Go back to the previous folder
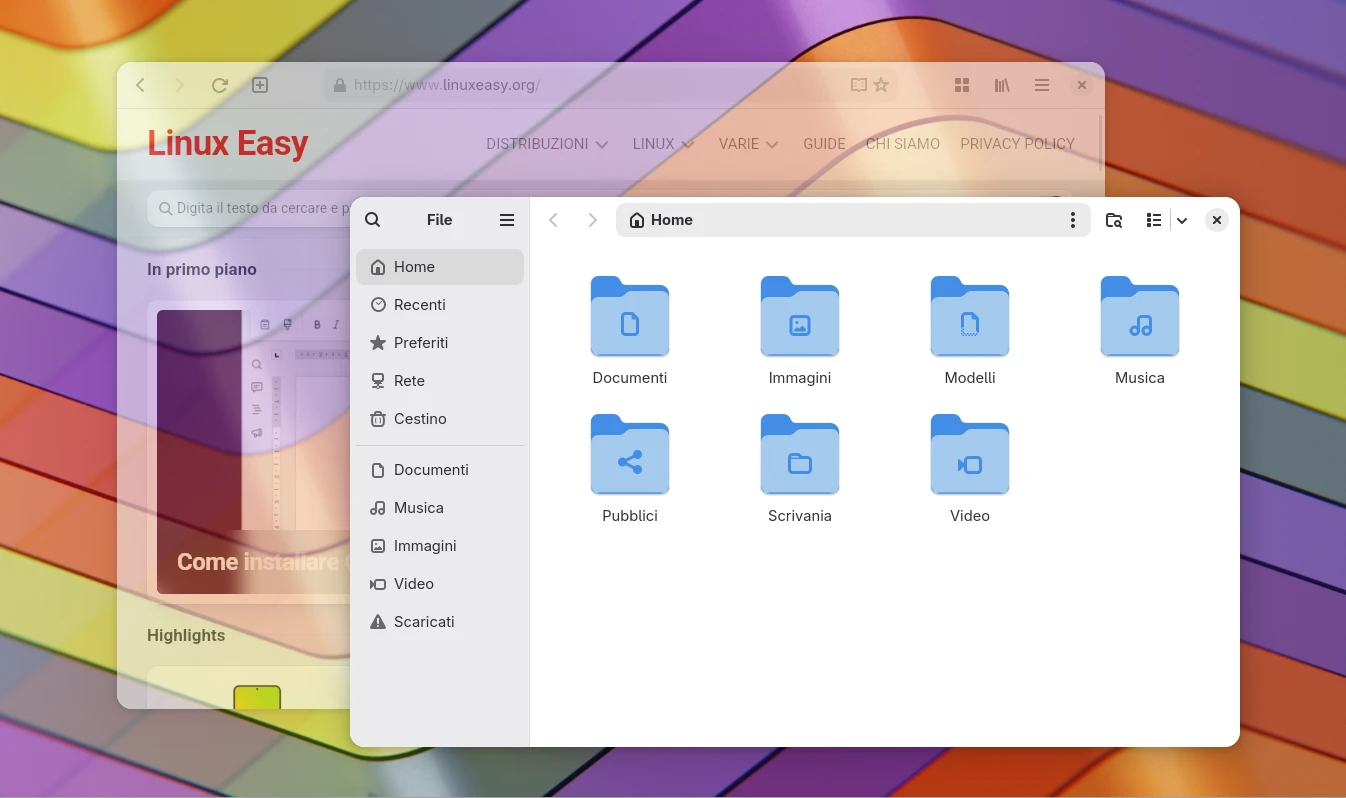Screen dimensions: 1346x798 [553, 219]
